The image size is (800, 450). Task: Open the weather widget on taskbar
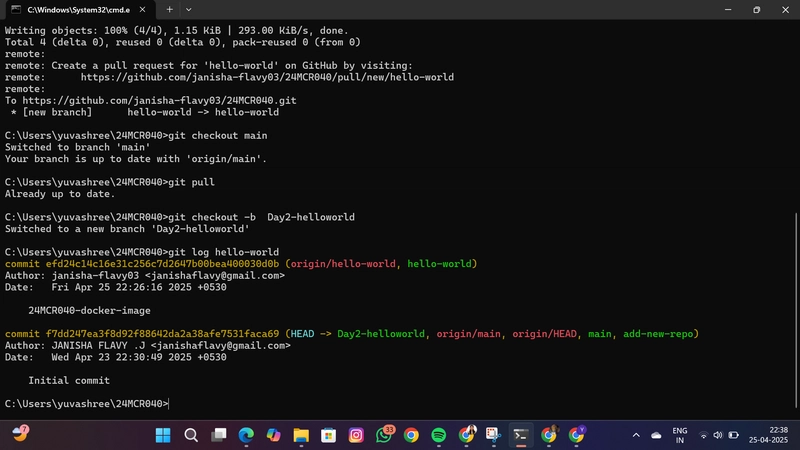pos(20,434)
